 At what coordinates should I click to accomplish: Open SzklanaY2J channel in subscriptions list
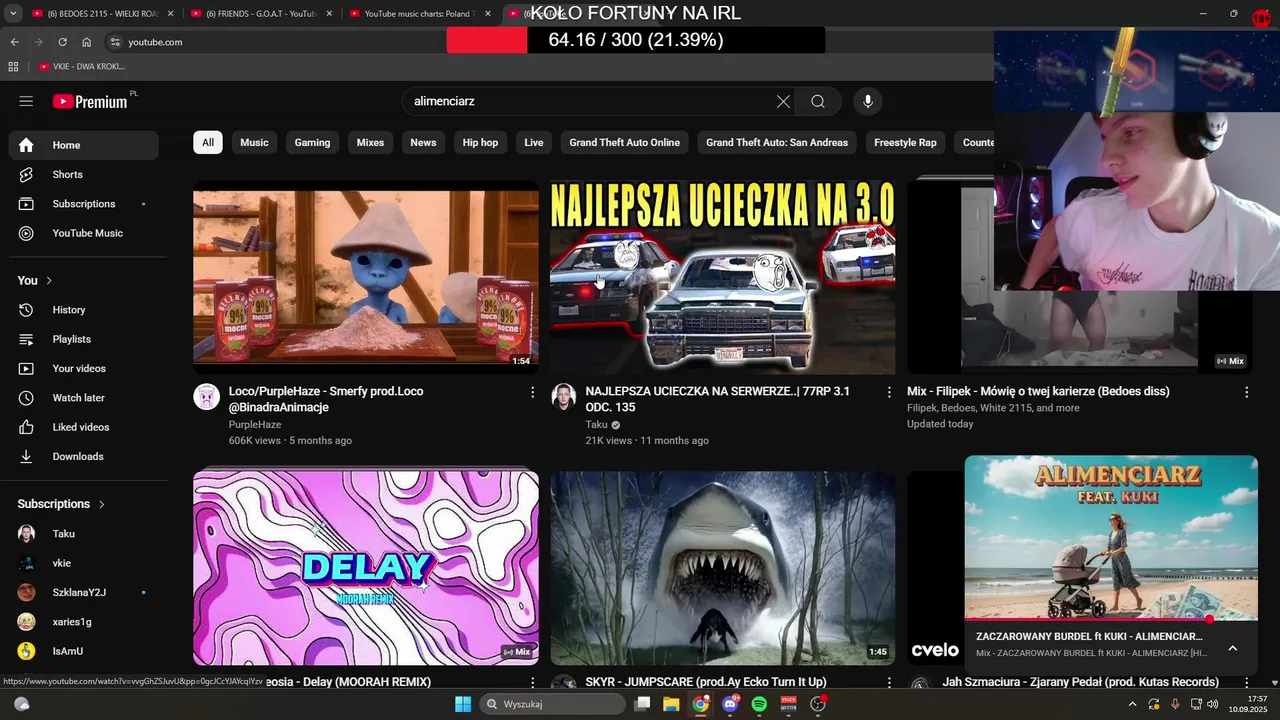click(x=84, y=592)
